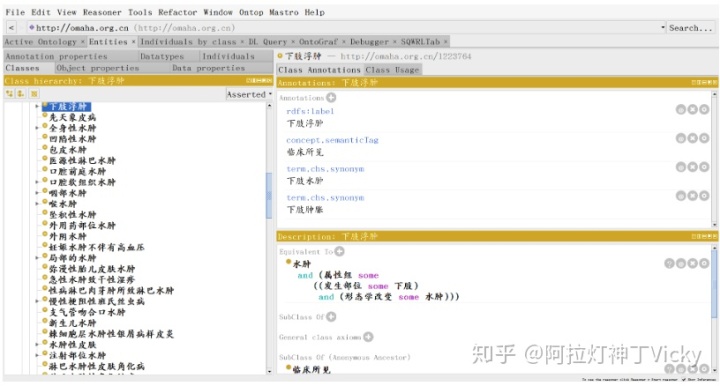Select 包皮水肿 in class tree
Viewport: 720px width, 386px height.
tap(68, 150)
